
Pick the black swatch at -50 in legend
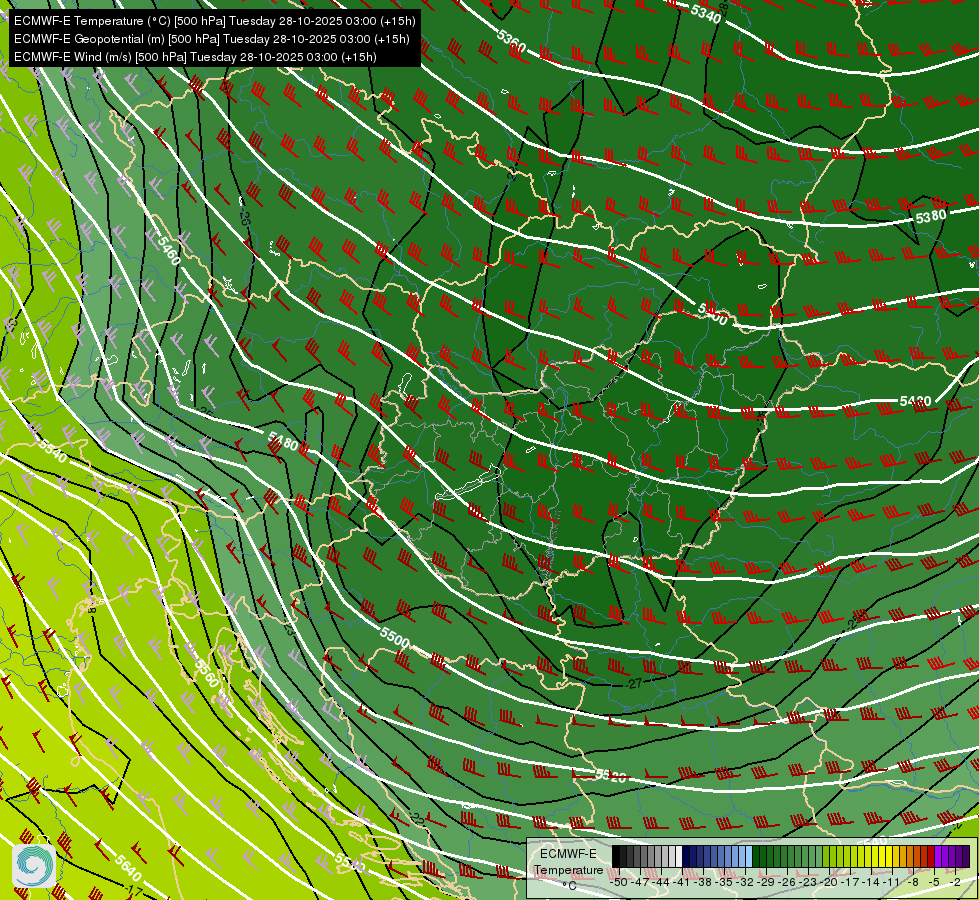click(x=616, y=856)
